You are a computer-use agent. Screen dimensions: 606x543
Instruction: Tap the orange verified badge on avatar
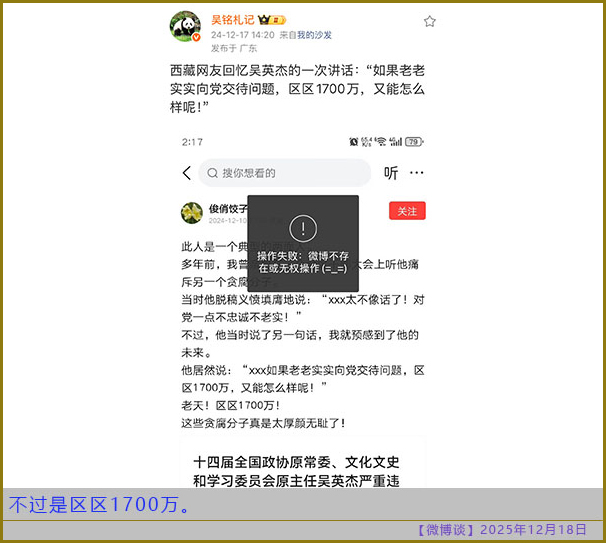click(196, 37)
